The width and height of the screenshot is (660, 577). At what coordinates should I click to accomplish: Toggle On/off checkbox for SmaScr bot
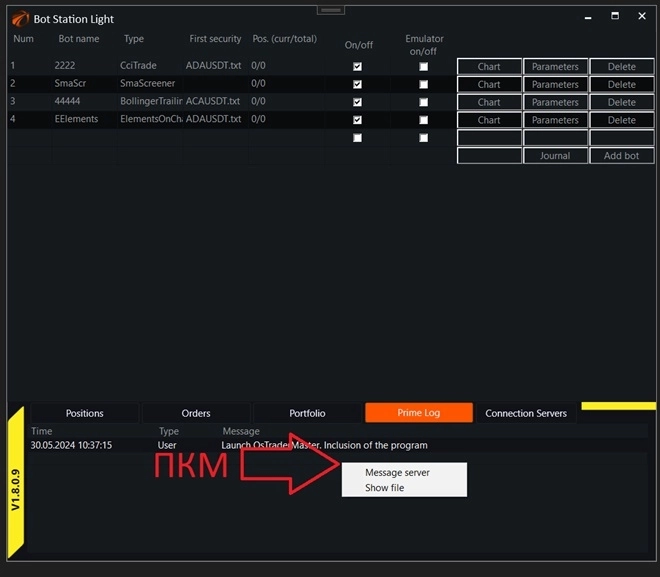coord(357,84)
